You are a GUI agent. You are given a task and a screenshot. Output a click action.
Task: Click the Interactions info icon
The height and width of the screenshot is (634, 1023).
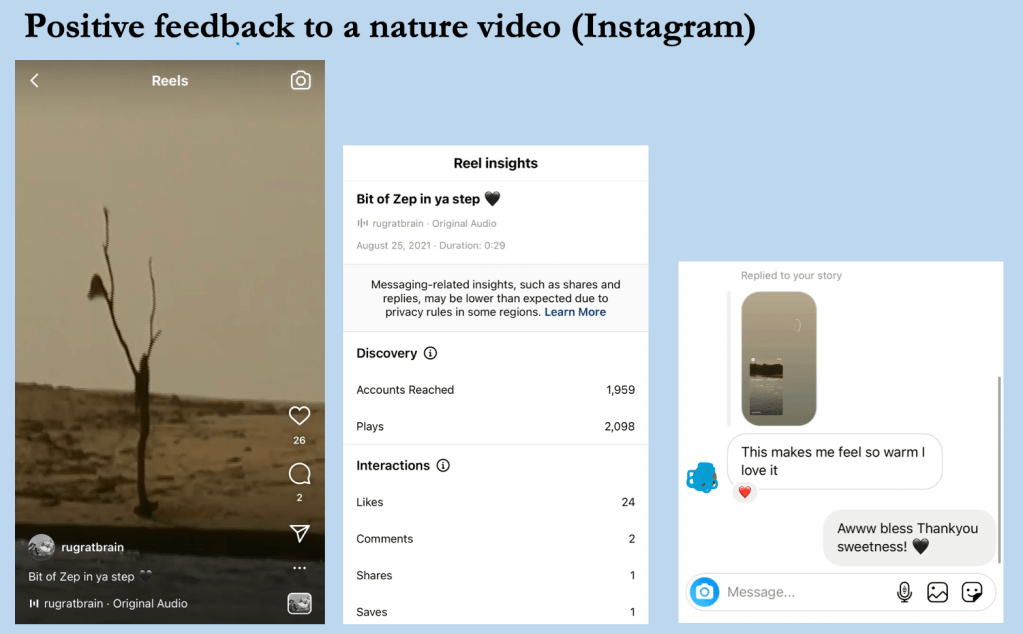pyautogui.click(x=443, y=465)
